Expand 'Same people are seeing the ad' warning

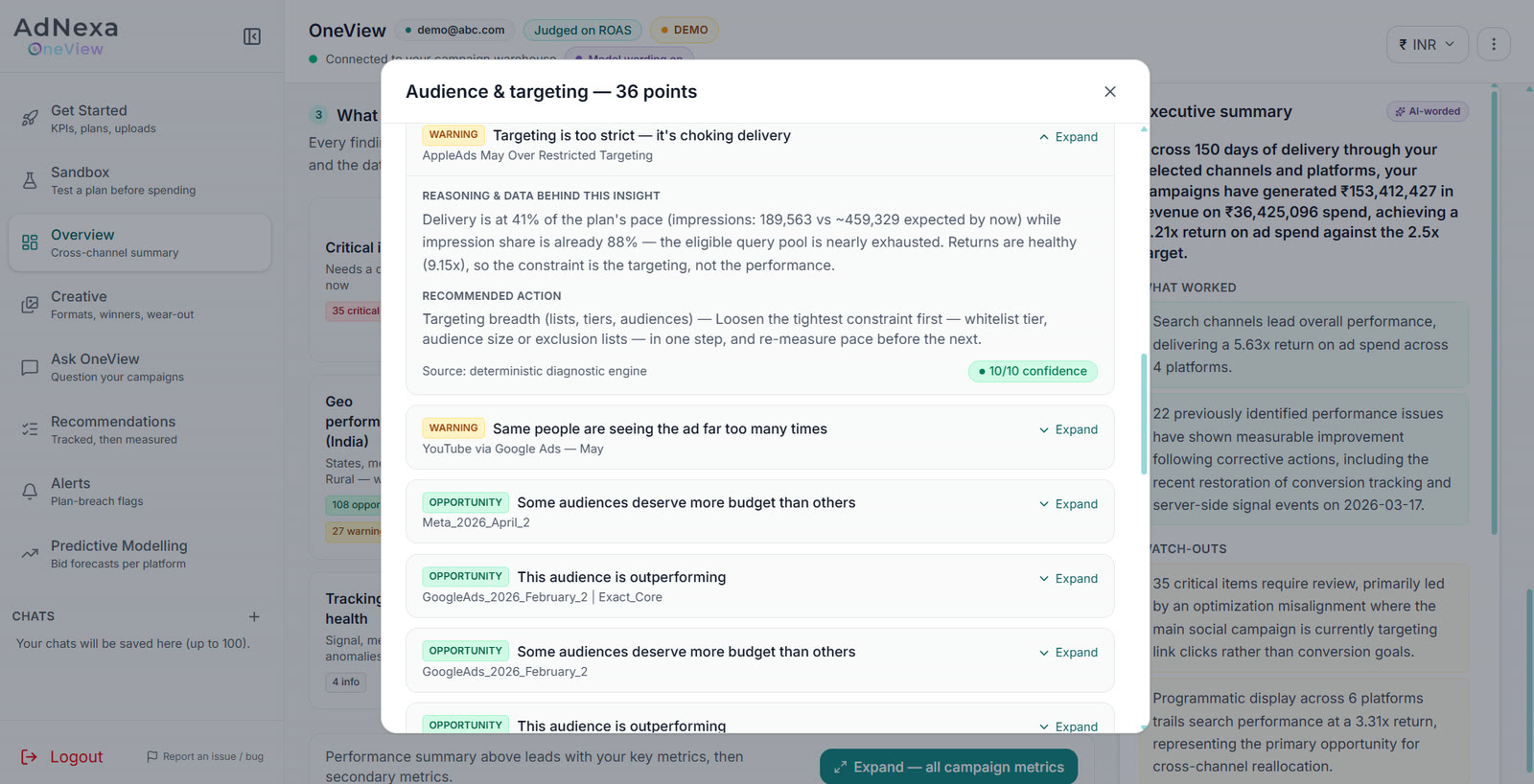(x=1068, y=429)
